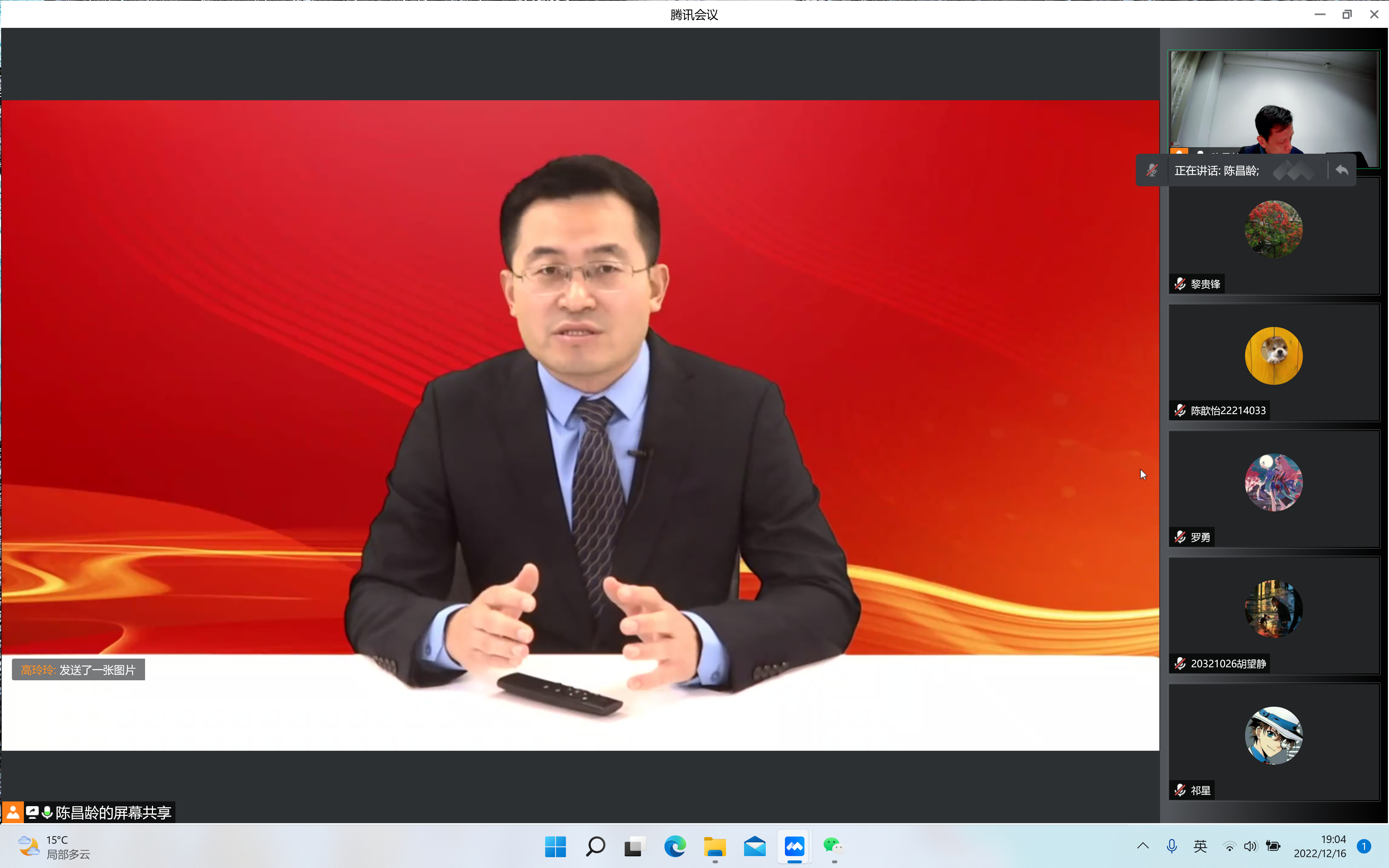1389x868 pixels.
Task: Click the return arrow in speaker bar
Action: (x=1341, y=170)
